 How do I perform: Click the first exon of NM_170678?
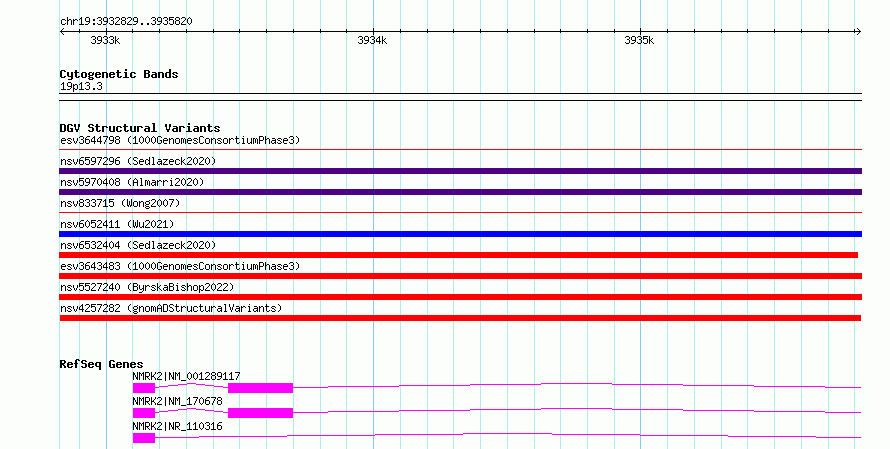[144, 413]
